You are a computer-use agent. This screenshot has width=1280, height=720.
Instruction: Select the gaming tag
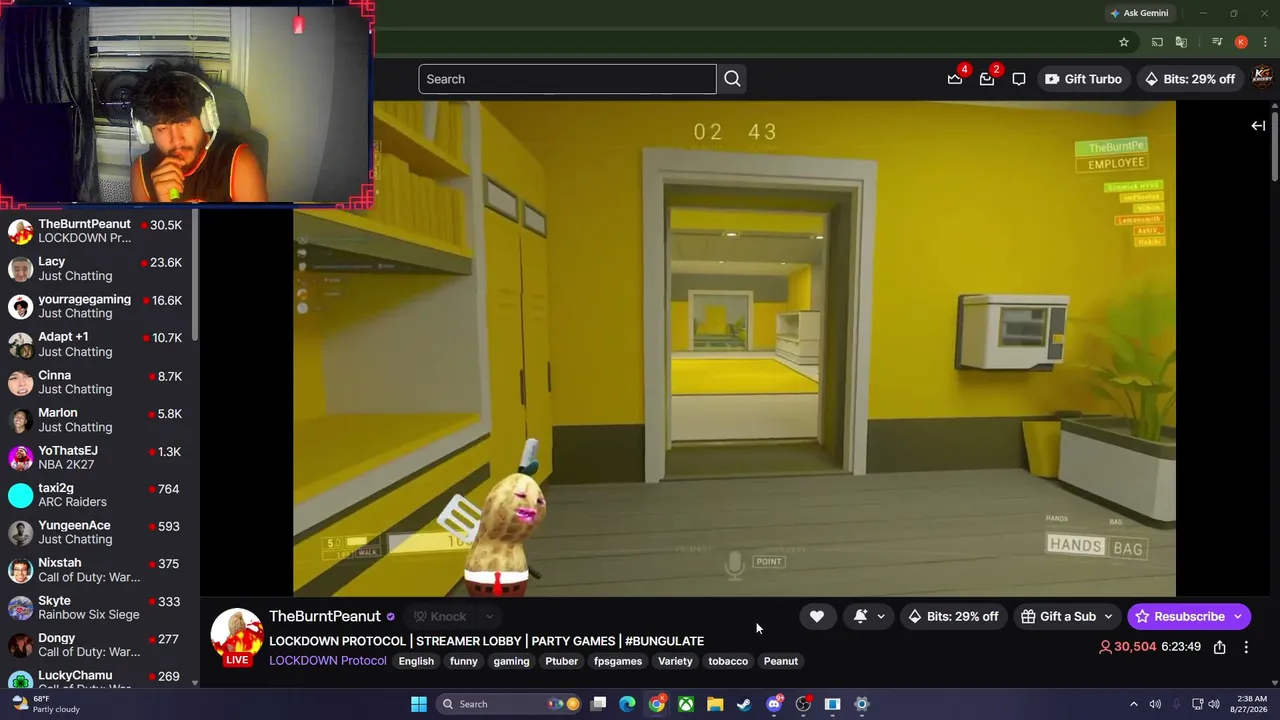pos(511,661)
